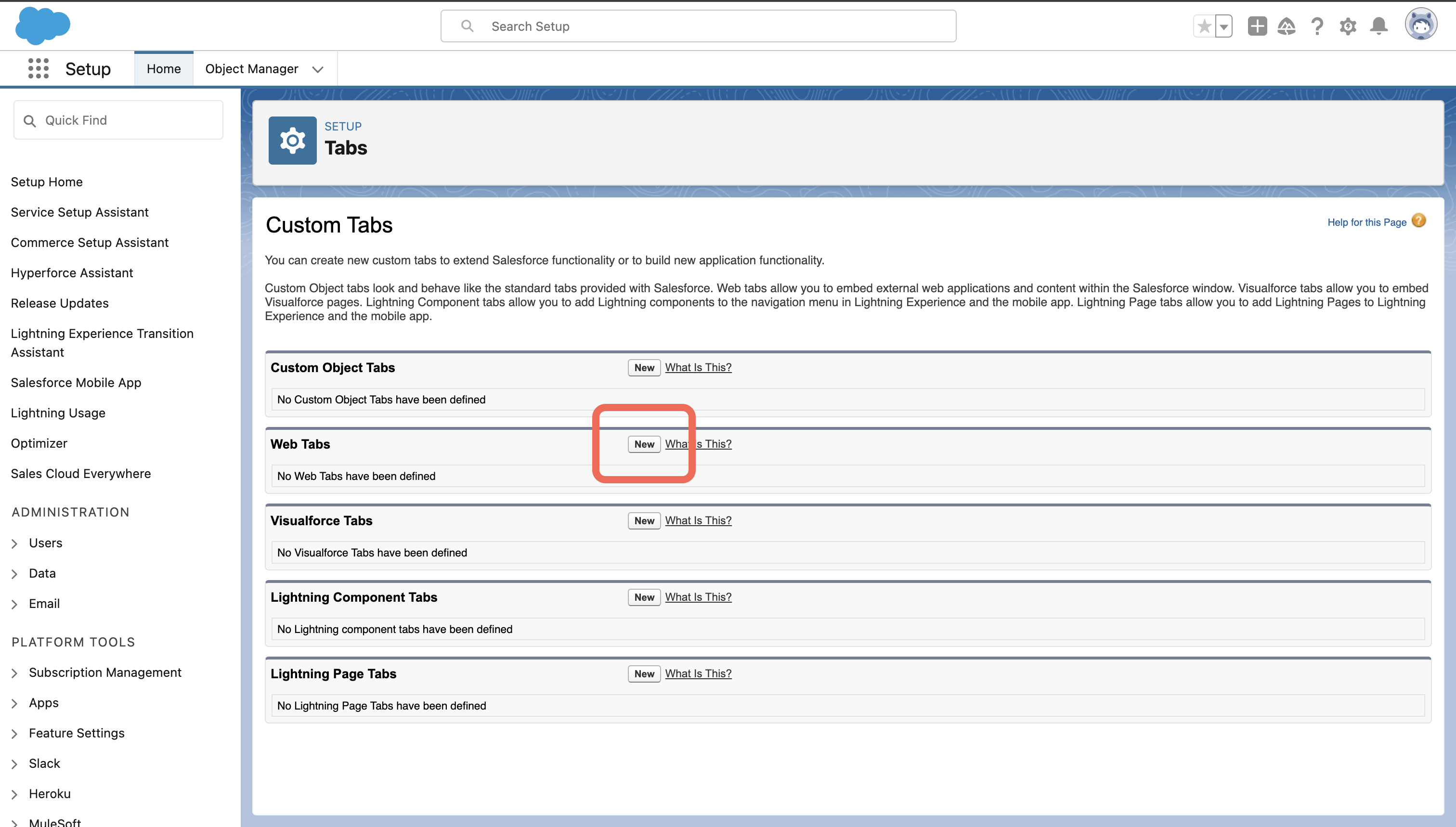Open the Trailhead guidance icon

point(1287,26)
